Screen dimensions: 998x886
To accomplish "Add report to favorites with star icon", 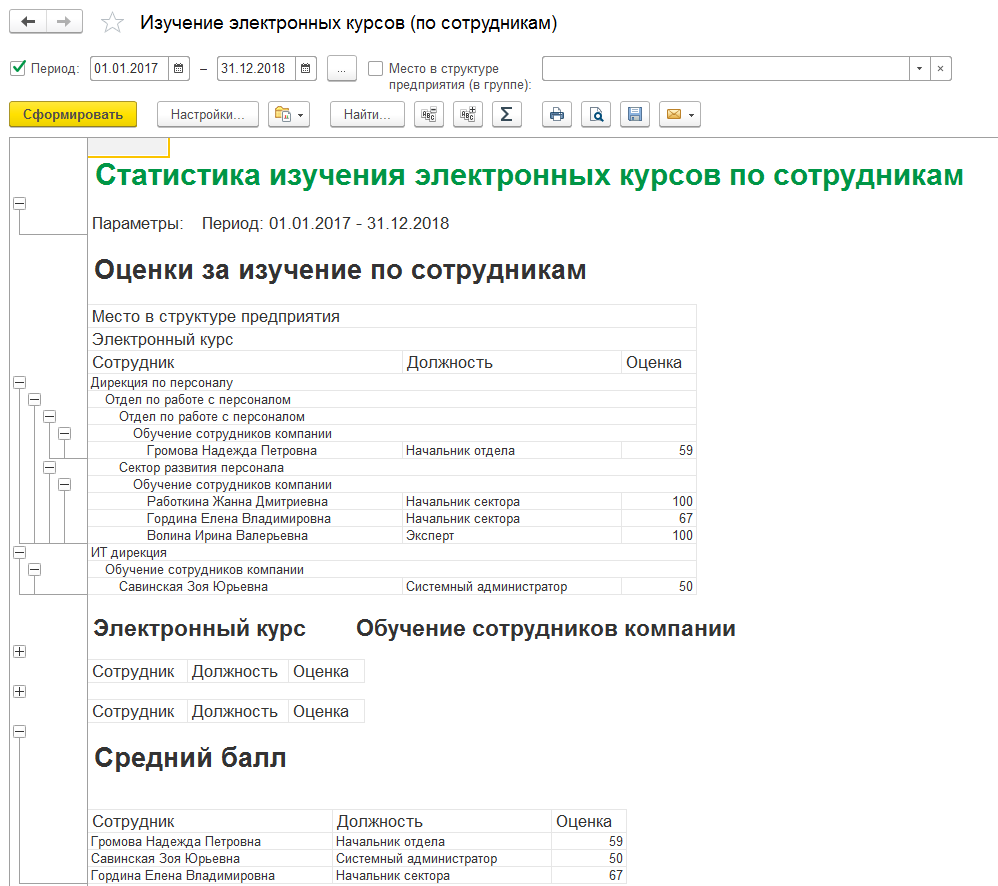I will (x=114, y=23).
